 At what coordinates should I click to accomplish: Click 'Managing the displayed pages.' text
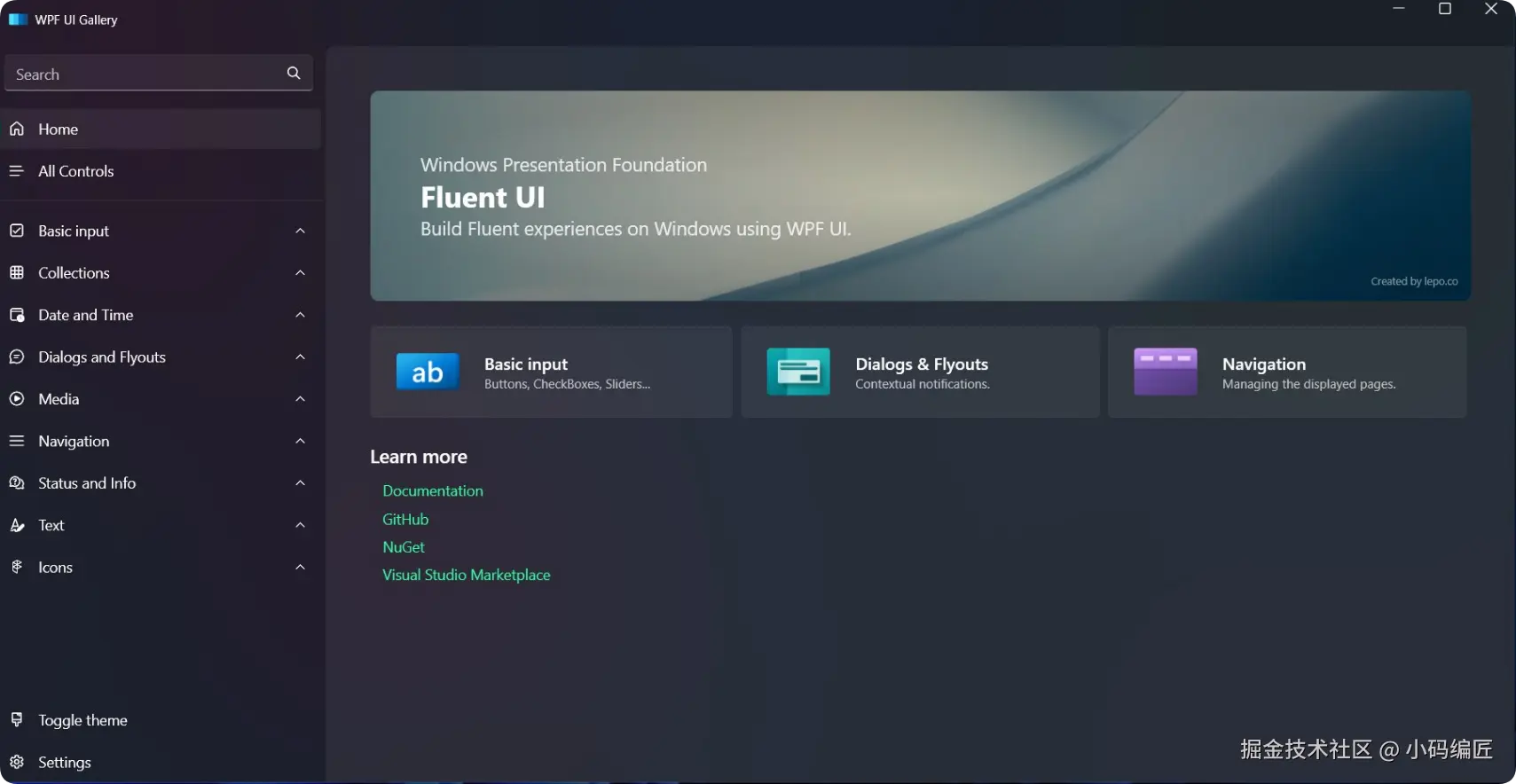(x=1309, y=384)
